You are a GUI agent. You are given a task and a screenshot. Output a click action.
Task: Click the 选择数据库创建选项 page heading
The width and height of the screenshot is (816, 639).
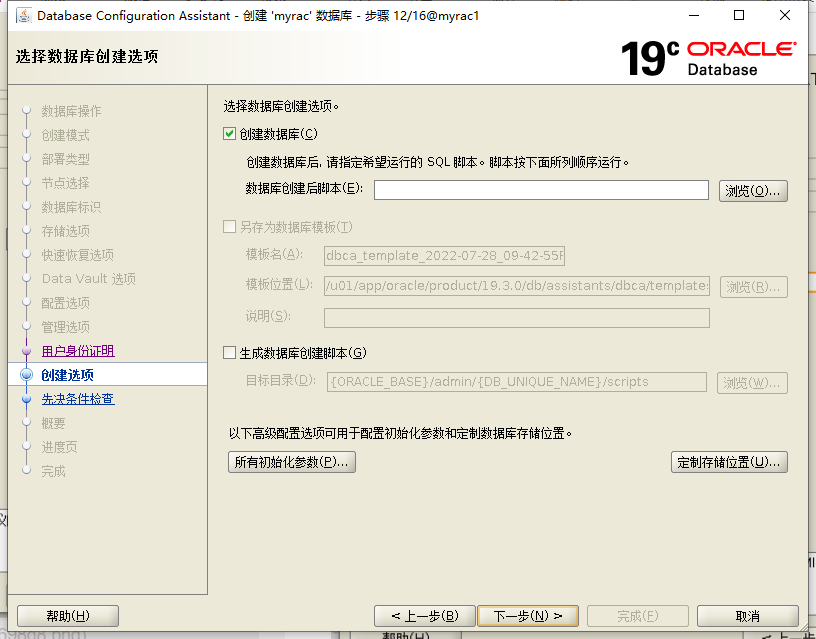87,56
